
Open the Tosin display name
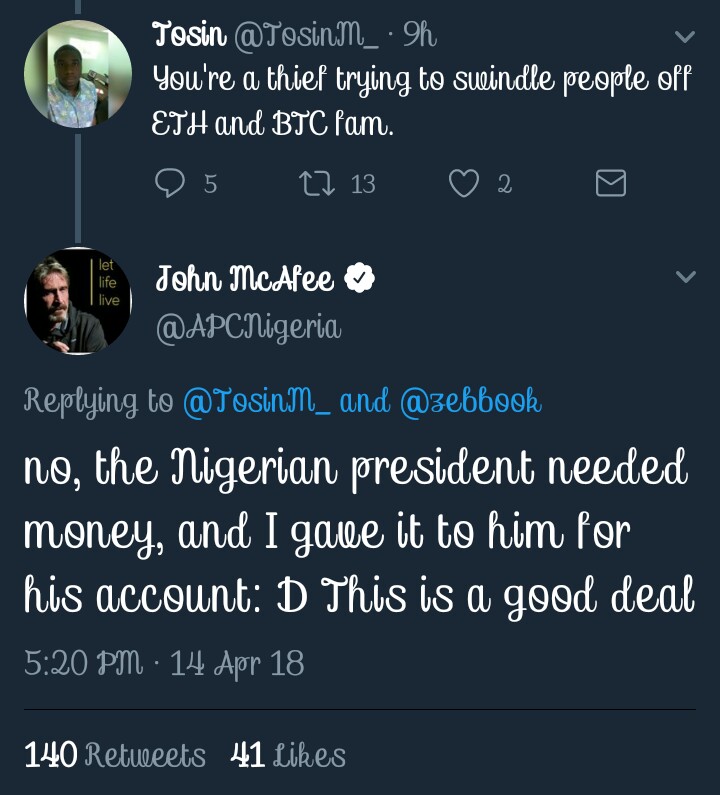[189, 36]
